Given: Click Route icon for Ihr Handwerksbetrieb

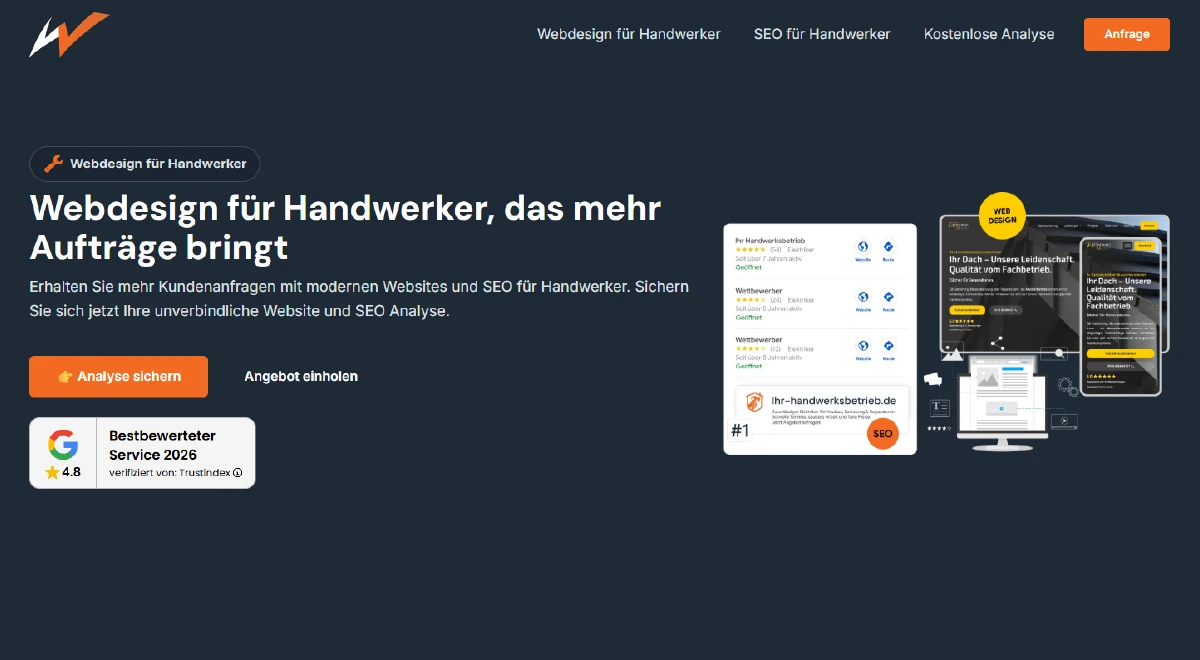Looking at the screenshot, I should pos(888,248).
